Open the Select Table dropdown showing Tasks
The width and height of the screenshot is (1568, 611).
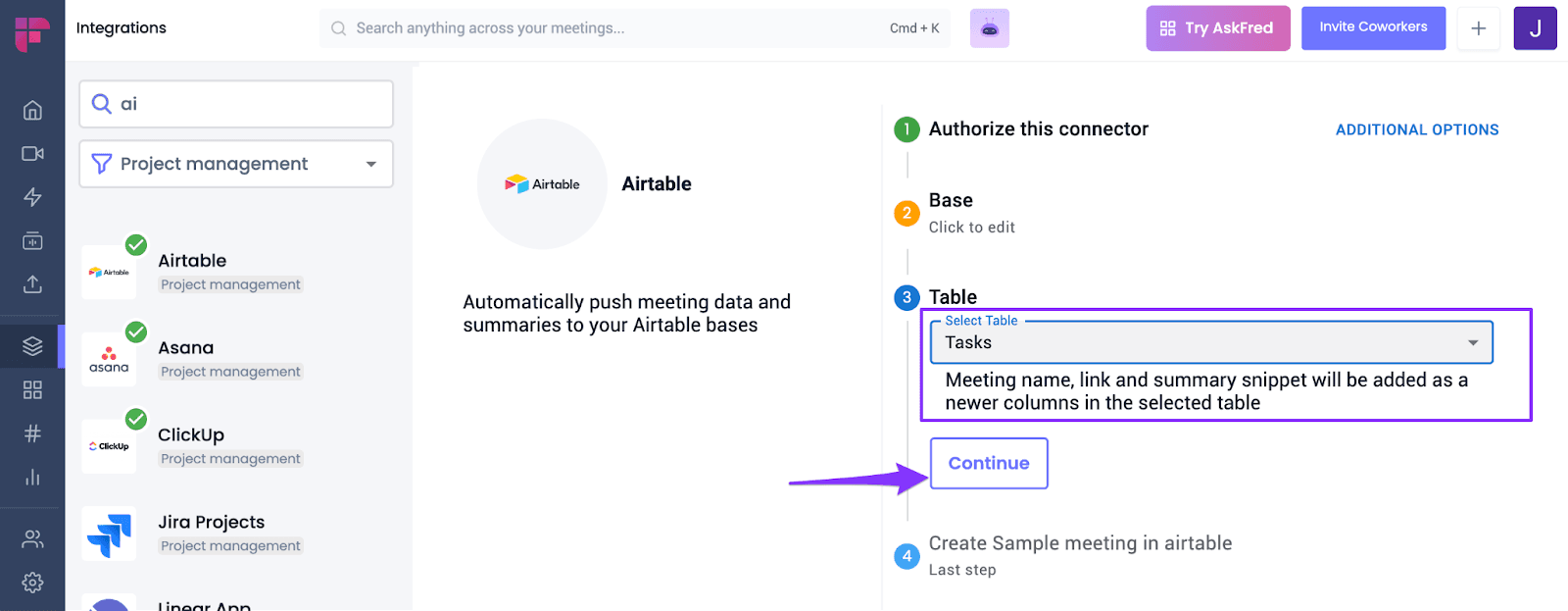[x=1211, y=342]
